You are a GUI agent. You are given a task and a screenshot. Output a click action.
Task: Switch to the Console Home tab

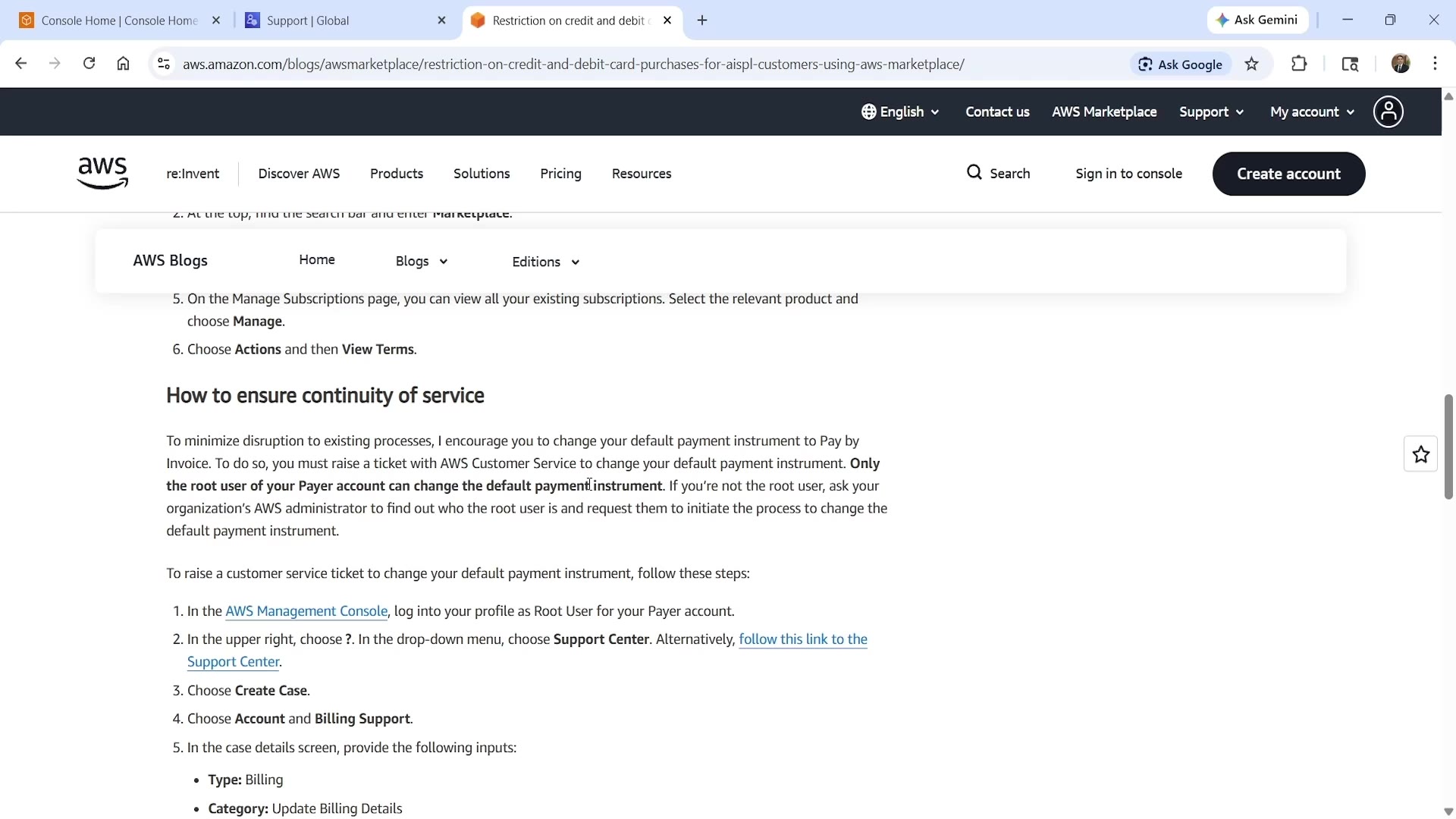click(x=119, y=20)
